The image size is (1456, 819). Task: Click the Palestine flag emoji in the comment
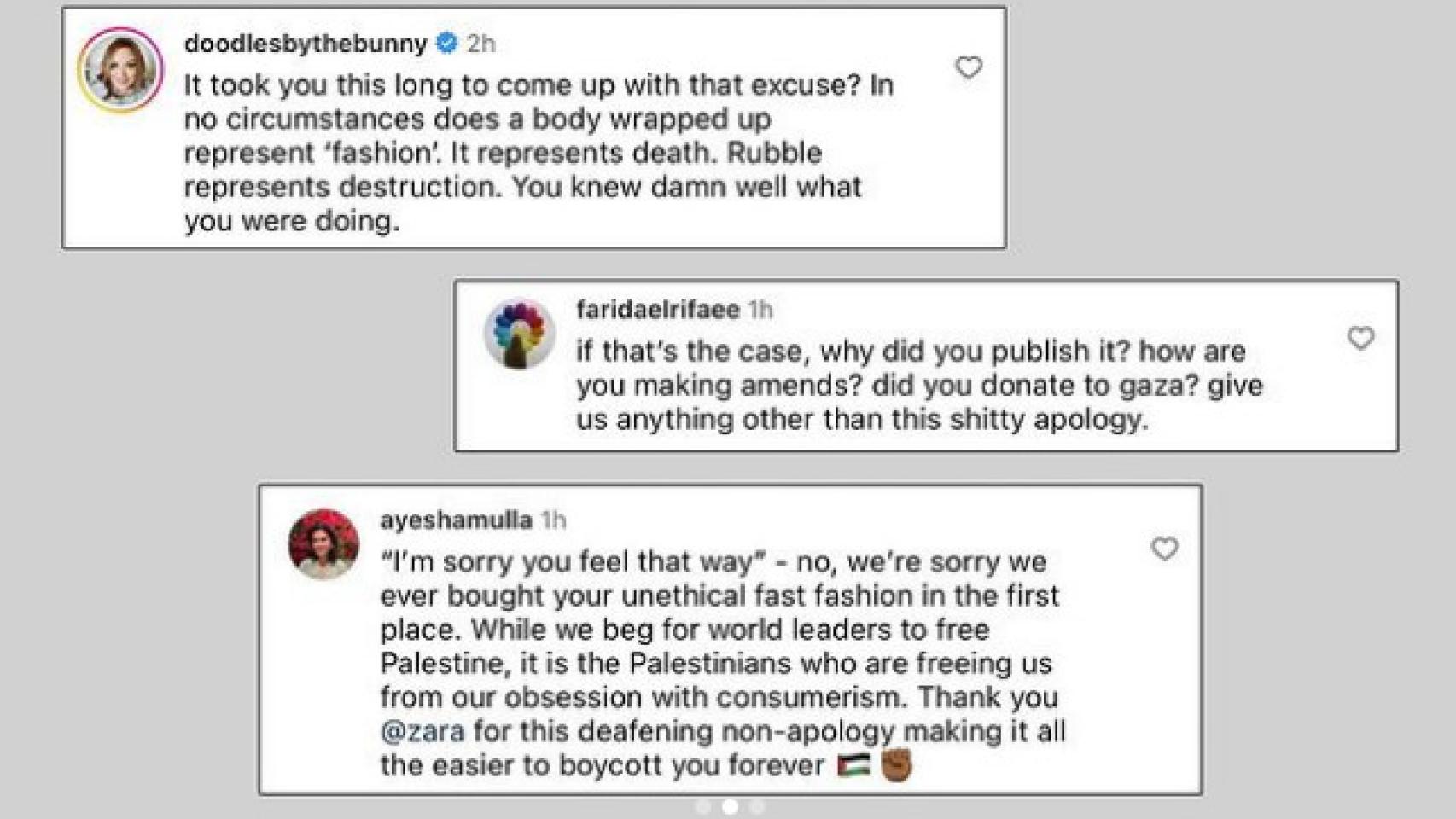click(853, 765)
